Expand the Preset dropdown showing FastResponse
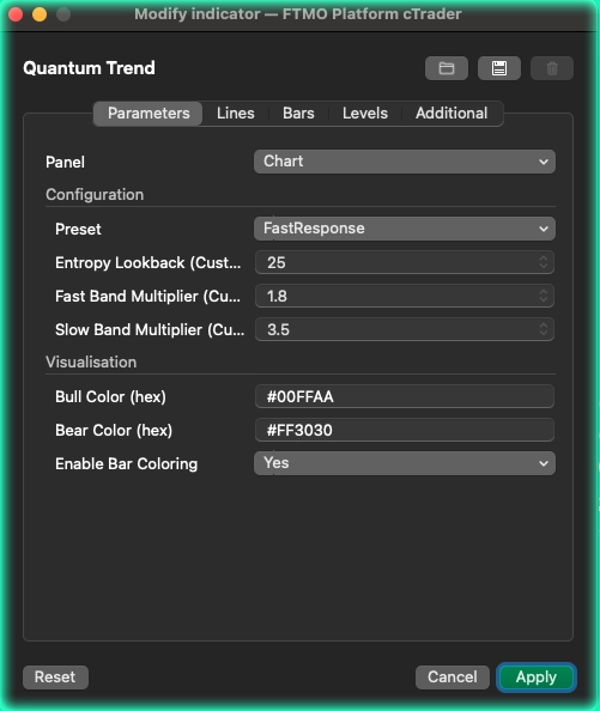600x711 pixels. (x=405, y=229)
